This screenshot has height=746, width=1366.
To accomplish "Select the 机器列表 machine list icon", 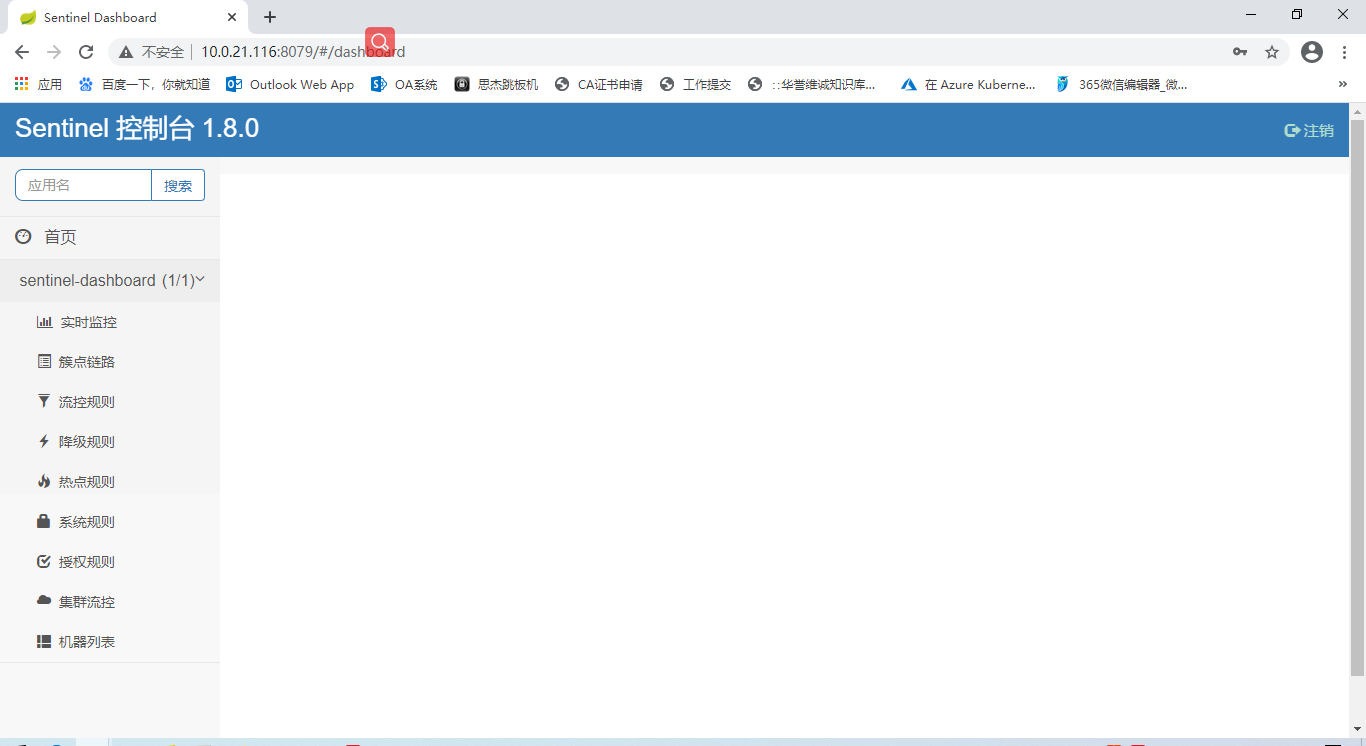I will (x=44, y=641).
